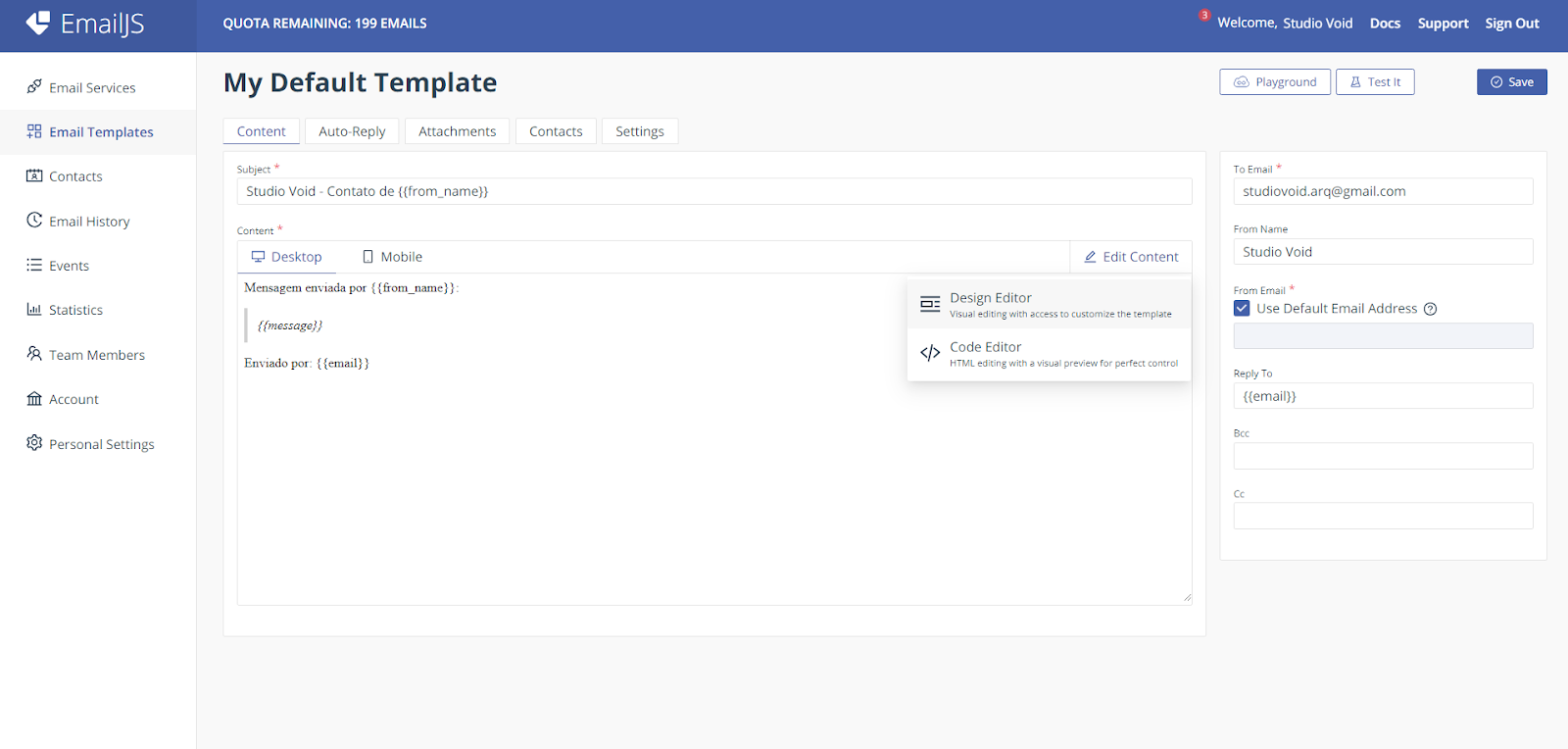Switch to the Attachments tab
Screen dimensions: 1568x749
pos(457,131)
